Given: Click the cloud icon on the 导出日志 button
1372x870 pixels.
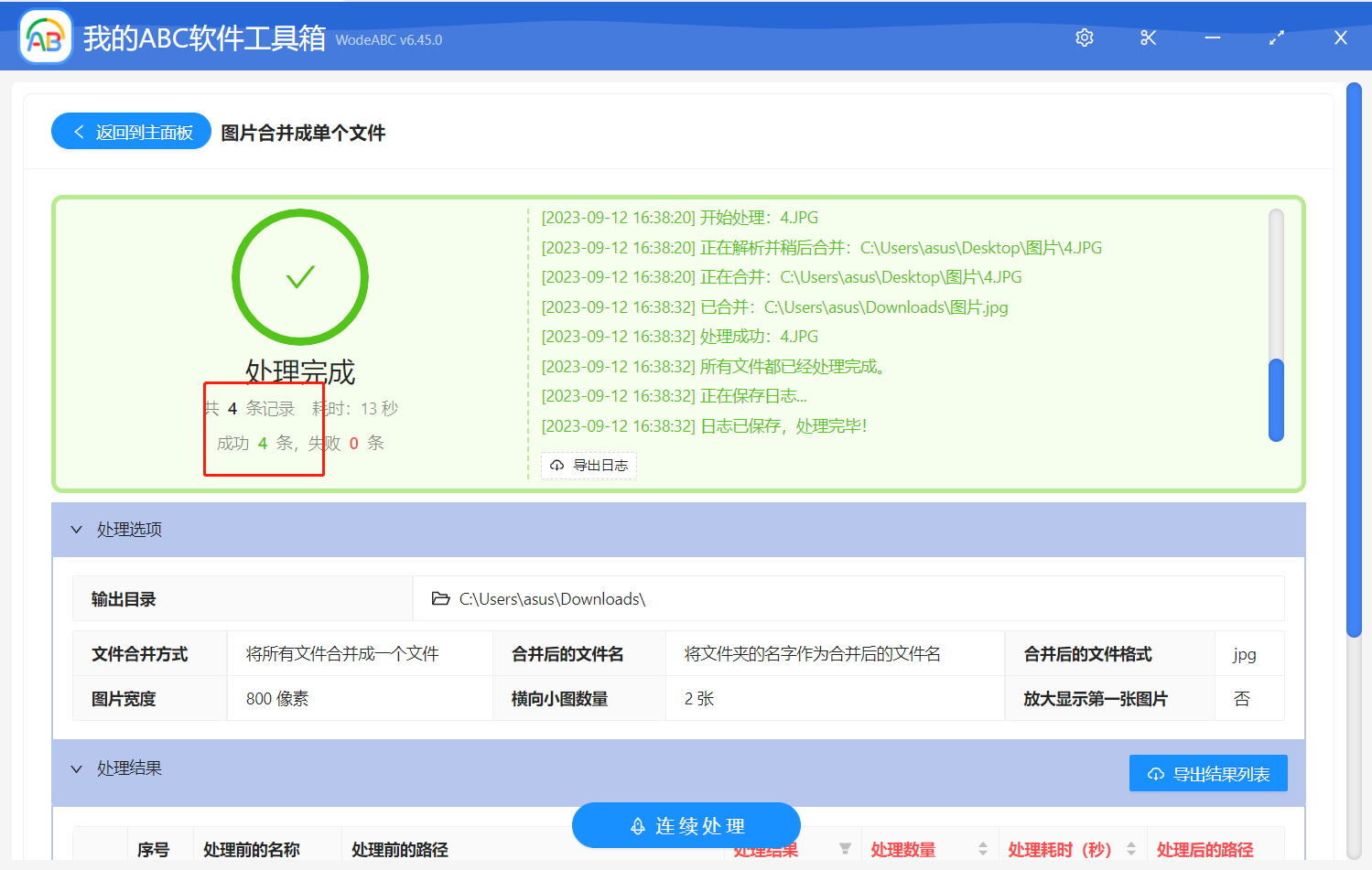Looking at the screenshot, I should coord(556,466).
